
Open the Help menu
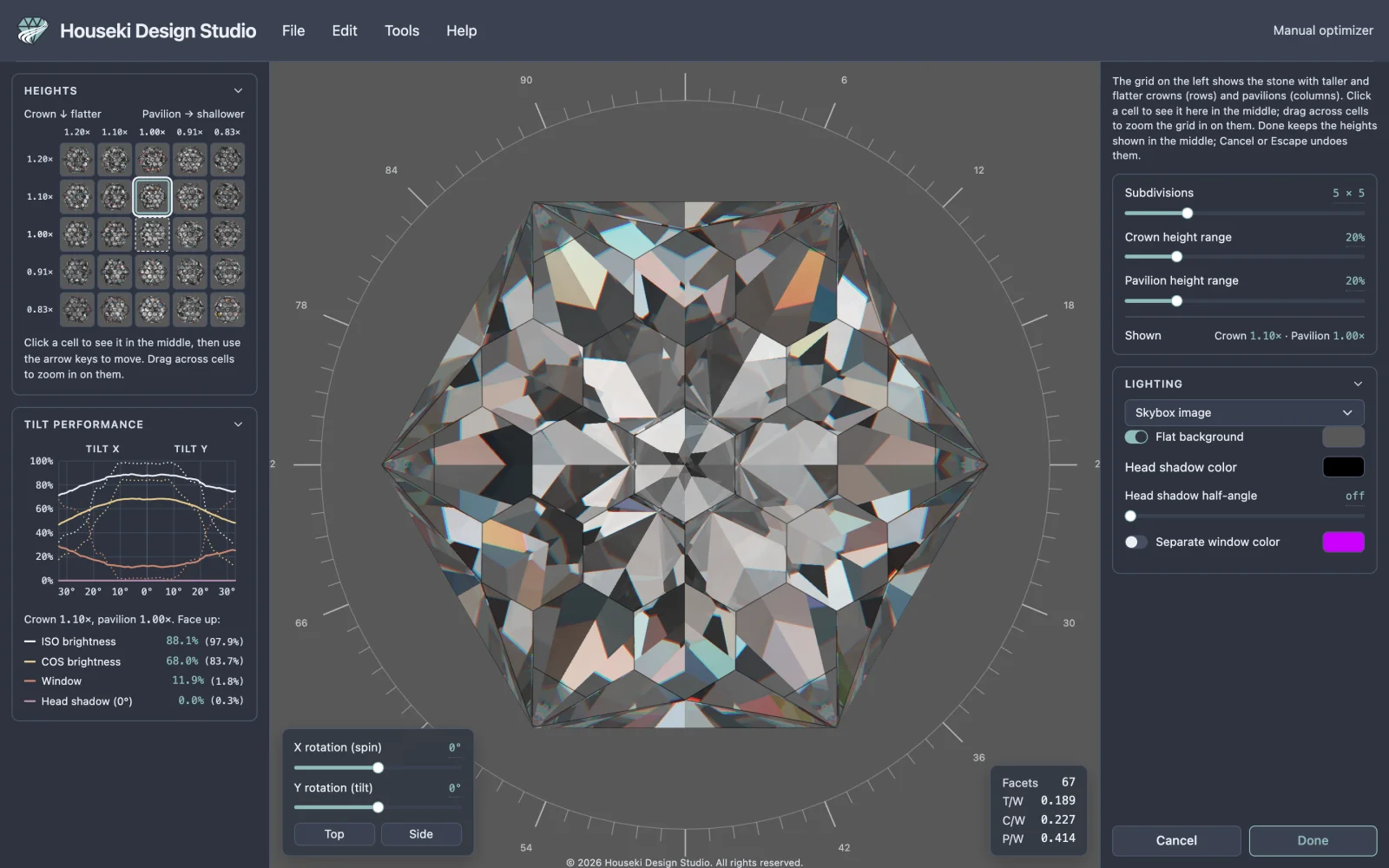click(462, 30)
